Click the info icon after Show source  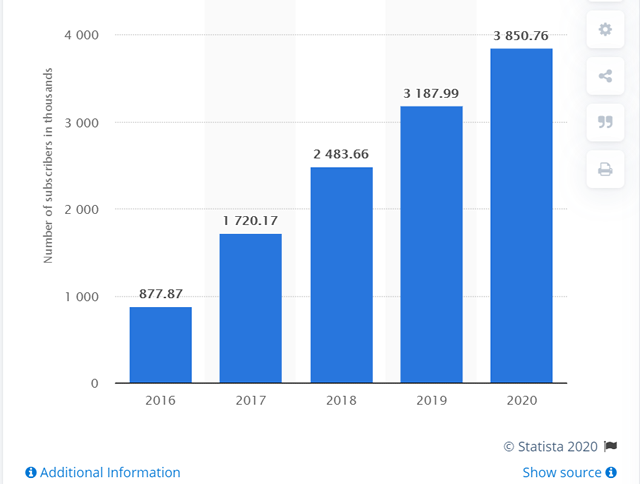(611, 472)
